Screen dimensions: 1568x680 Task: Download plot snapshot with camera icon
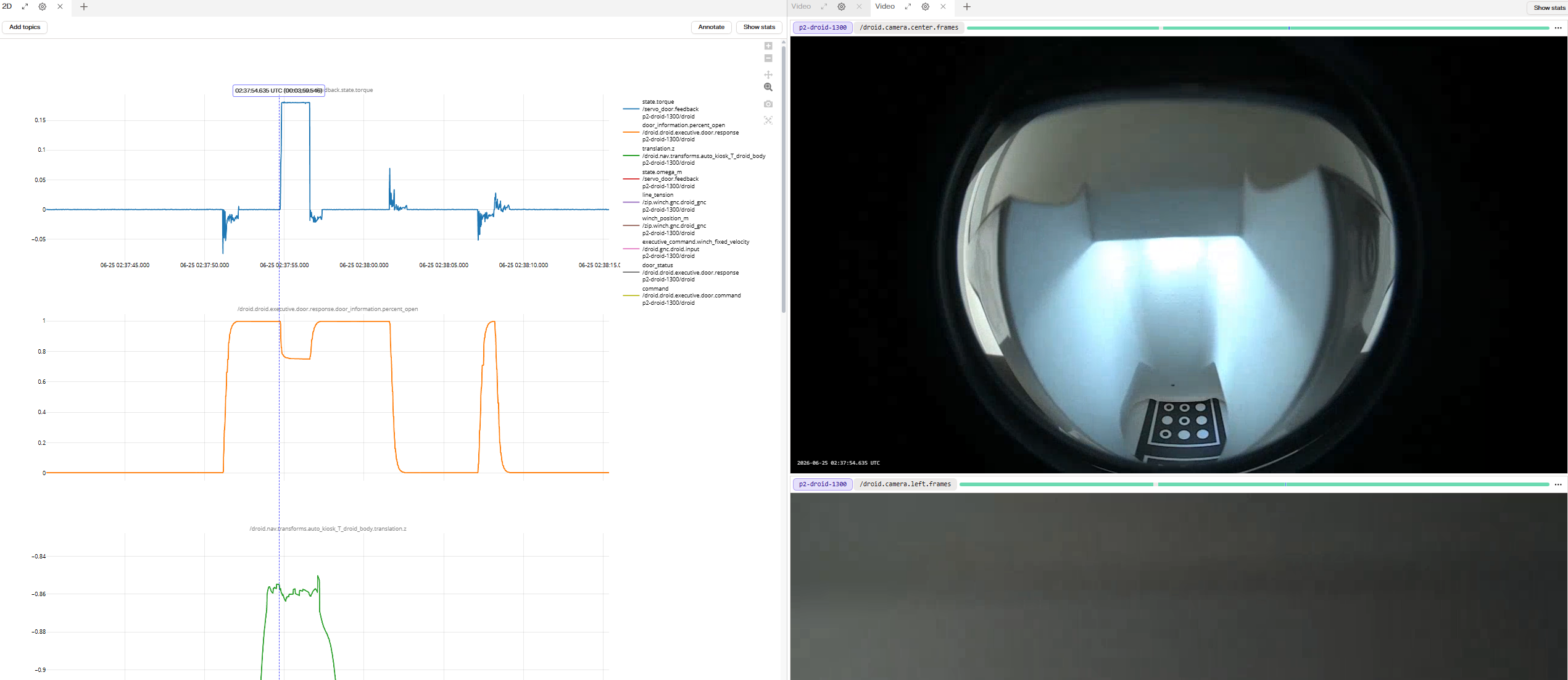[768, 104]
